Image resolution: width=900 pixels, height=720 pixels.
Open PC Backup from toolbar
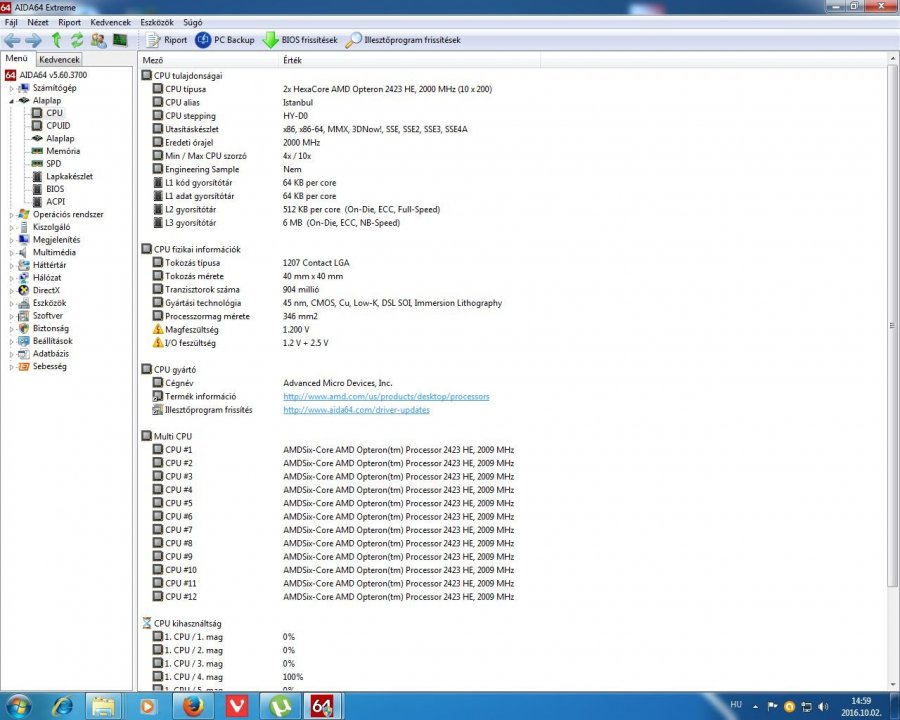point(224,40)
